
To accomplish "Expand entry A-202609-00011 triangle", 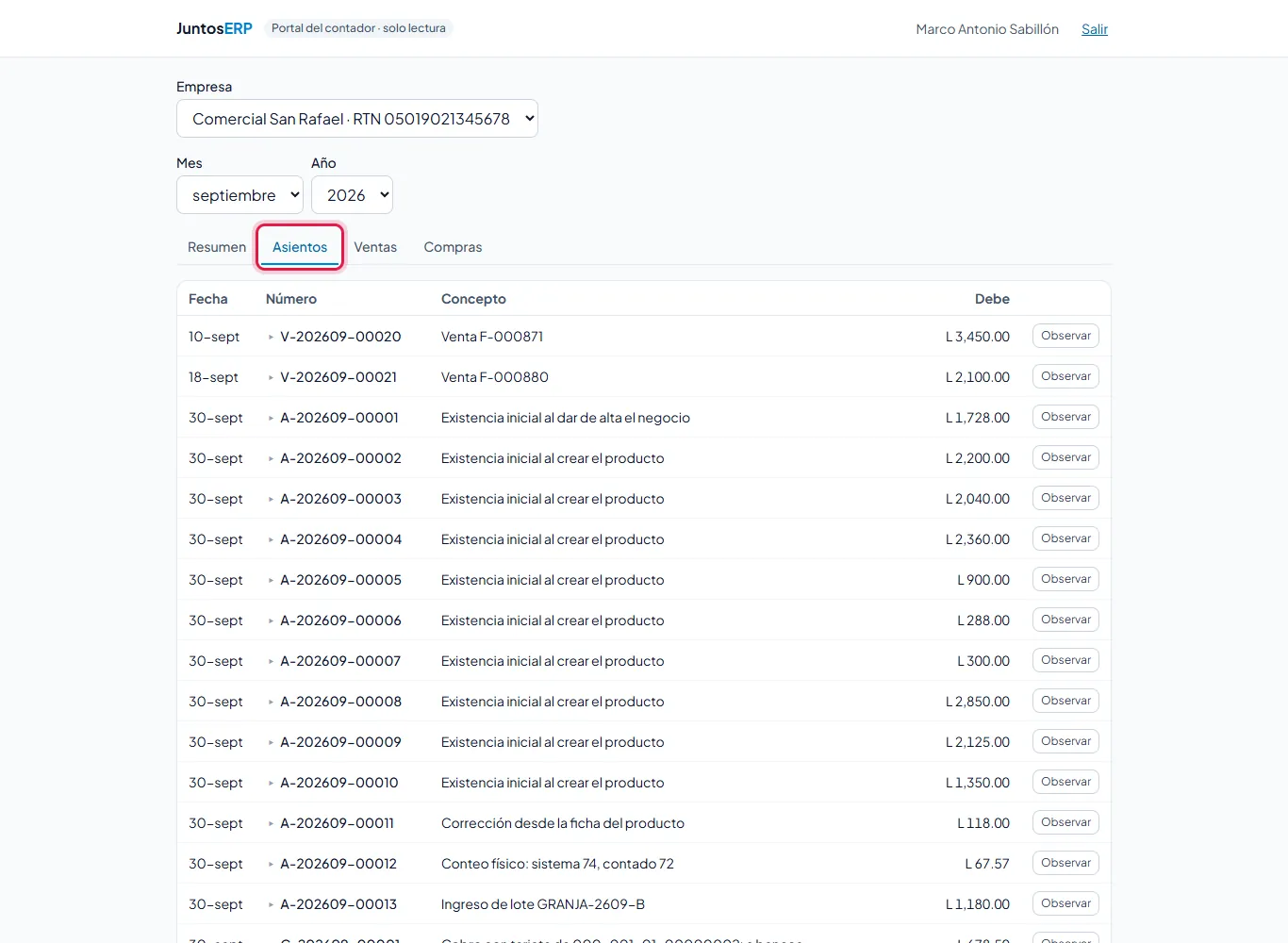I will pyautogui.click(x=271, y=823).
